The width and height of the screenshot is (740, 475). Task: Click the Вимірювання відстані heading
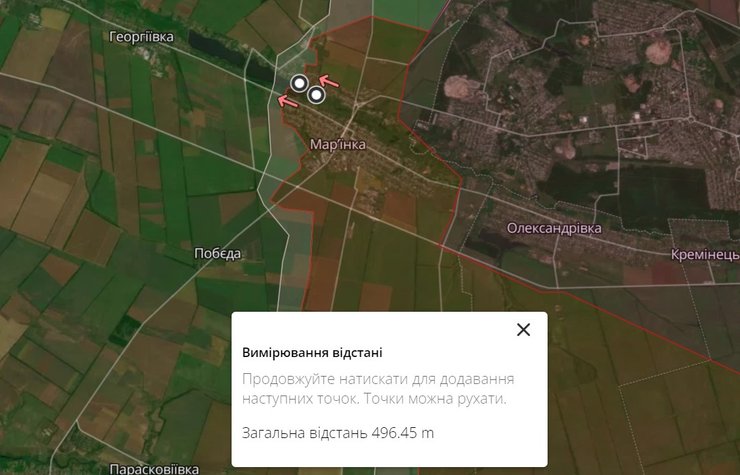(x=312, y=353)
